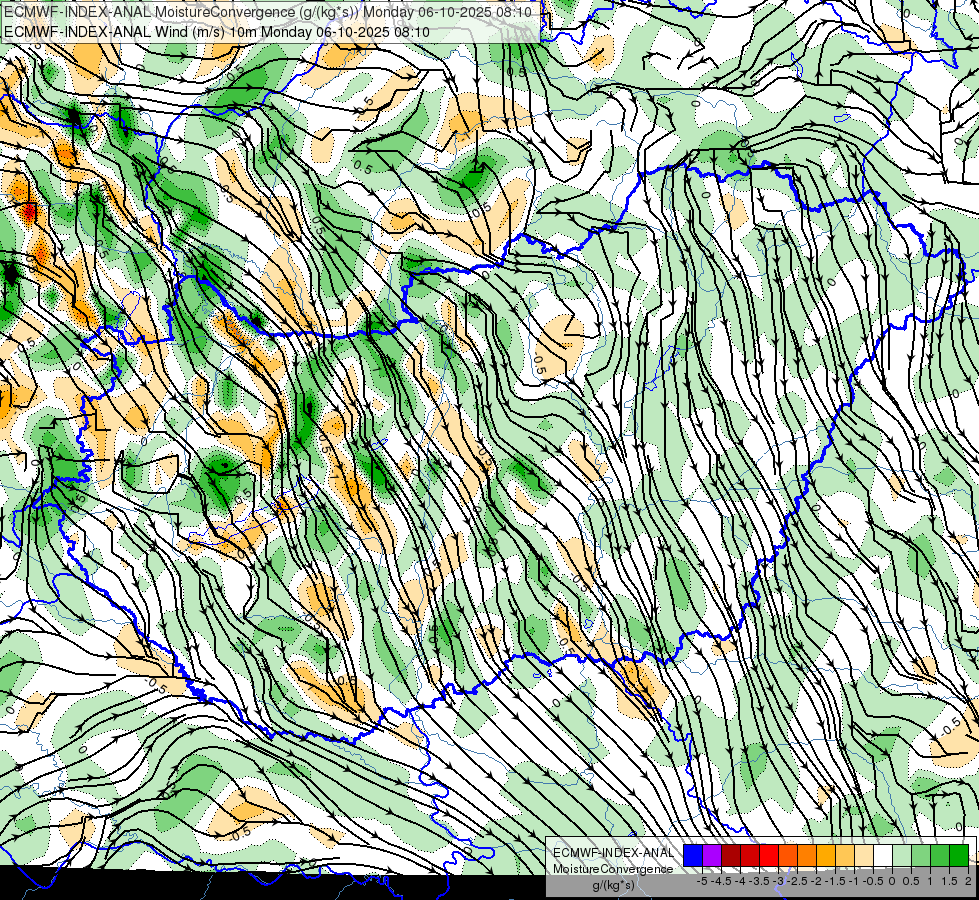Image resolution: width=979 pixels, height=900 pixels.
Task: Click the darkest green swatch ending at 2
Action: (x=958, y=856)
